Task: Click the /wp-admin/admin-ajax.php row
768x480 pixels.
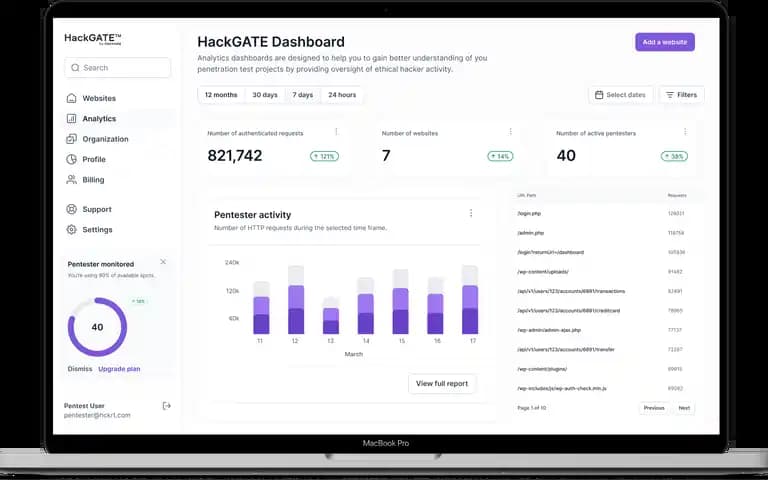Action: point(605,330)
